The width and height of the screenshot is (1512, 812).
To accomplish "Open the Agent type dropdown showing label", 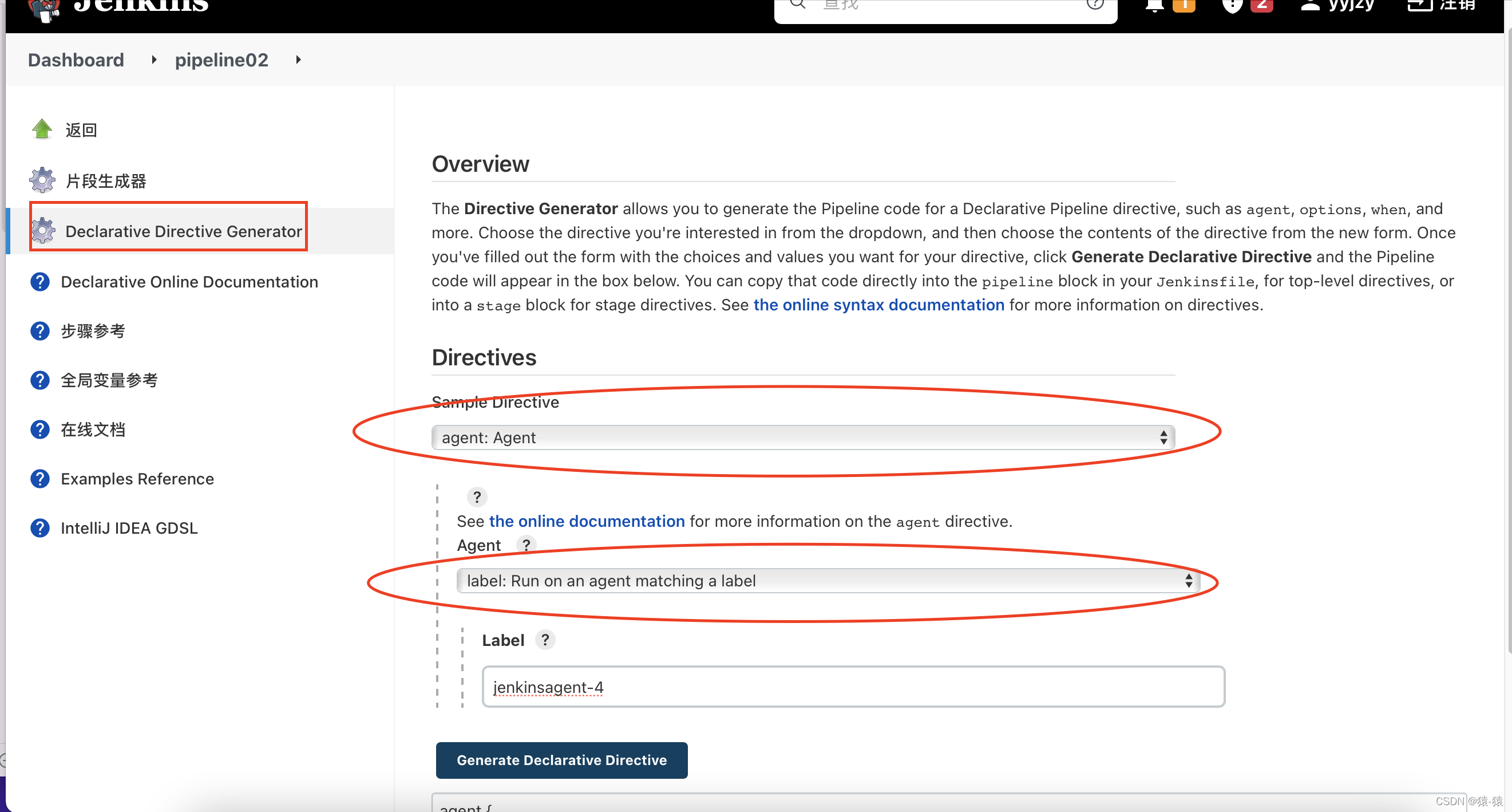I will 828,581.
